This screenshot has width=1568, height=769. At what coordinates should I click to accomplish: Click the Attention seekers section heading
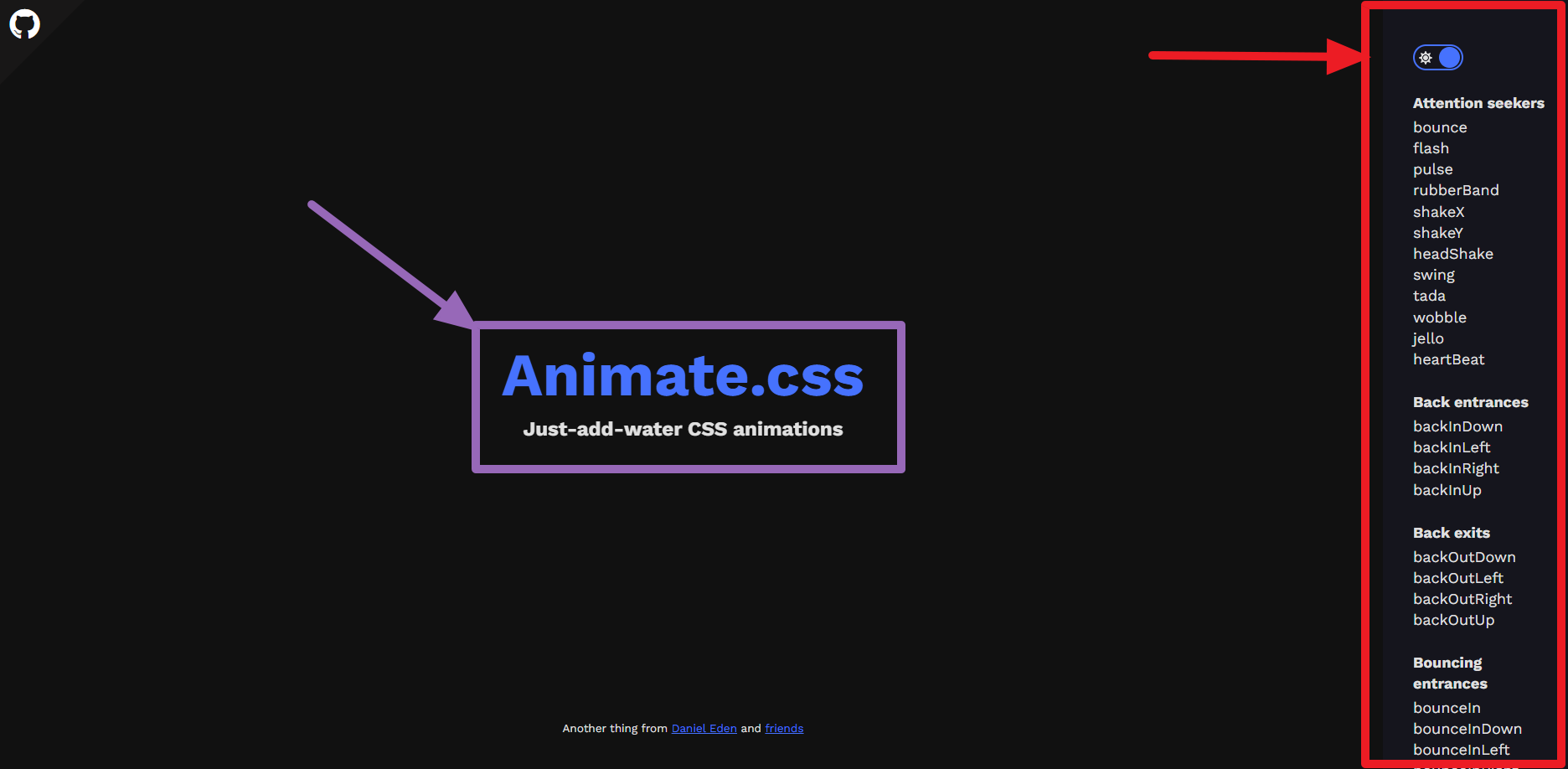1478,103
